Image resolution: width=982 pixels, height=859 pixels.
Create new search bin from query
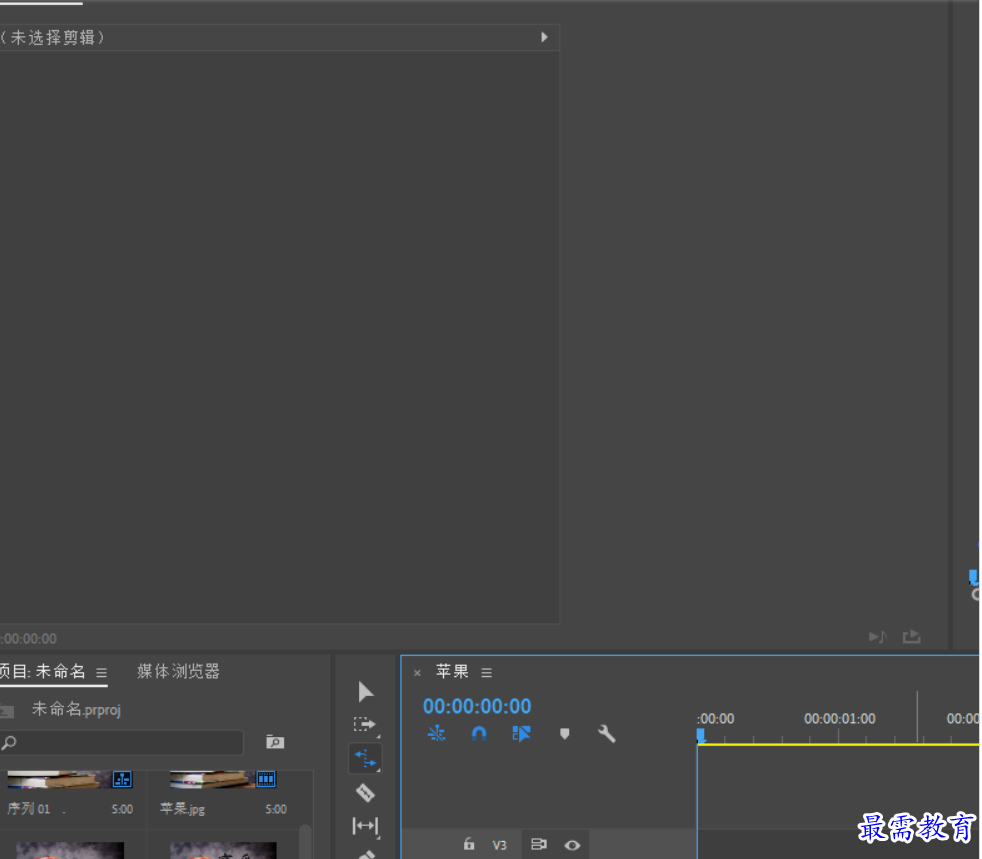click(x=275, y=742)
